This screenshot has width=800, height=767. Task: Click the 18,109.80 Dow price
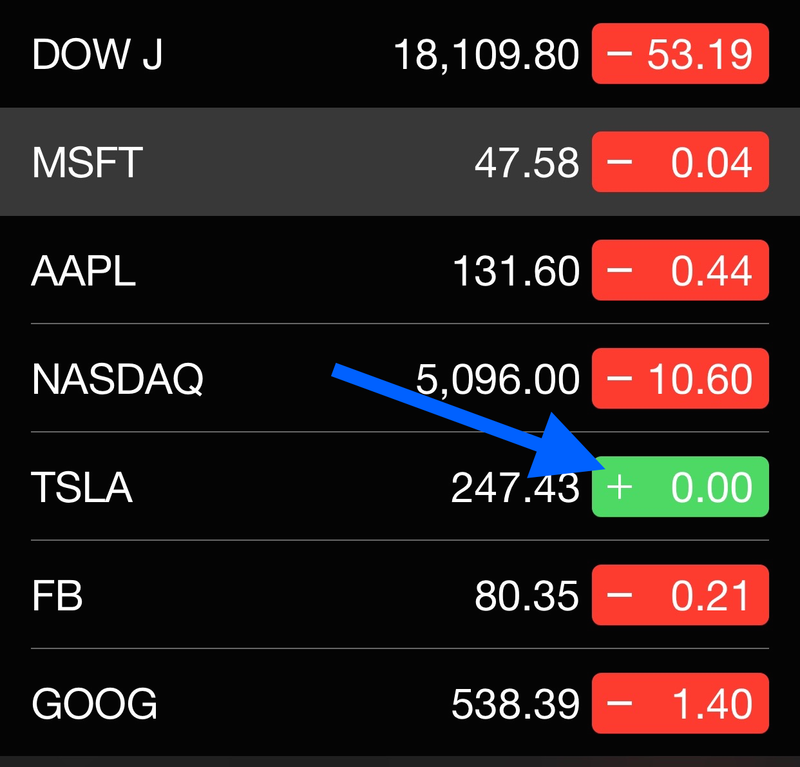(x=486, y=55)
